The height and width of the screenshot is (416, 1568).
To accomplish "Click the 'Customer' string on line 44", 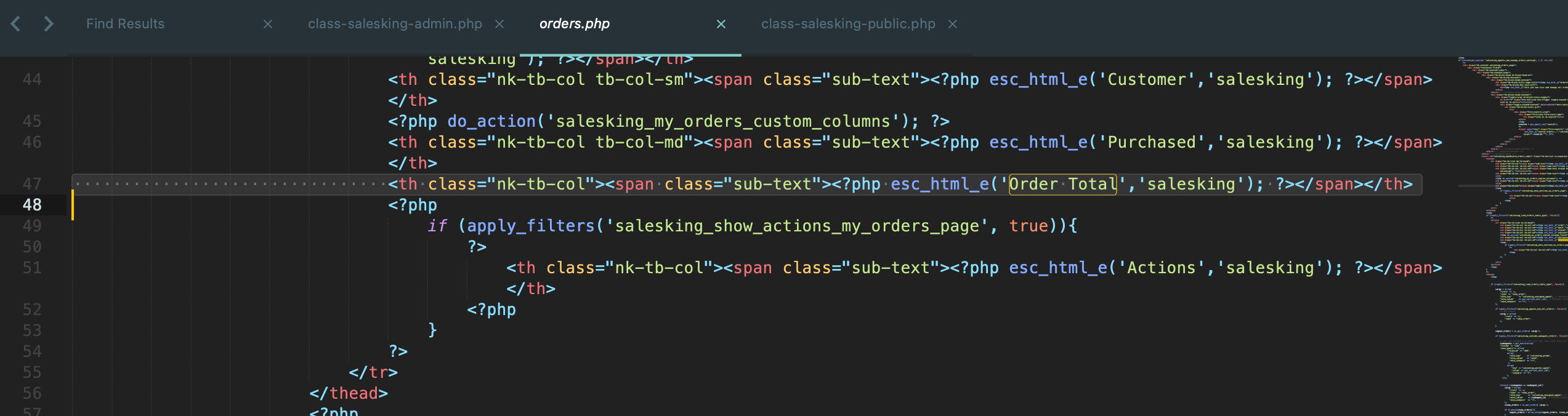I will [x=1146, y=79].
